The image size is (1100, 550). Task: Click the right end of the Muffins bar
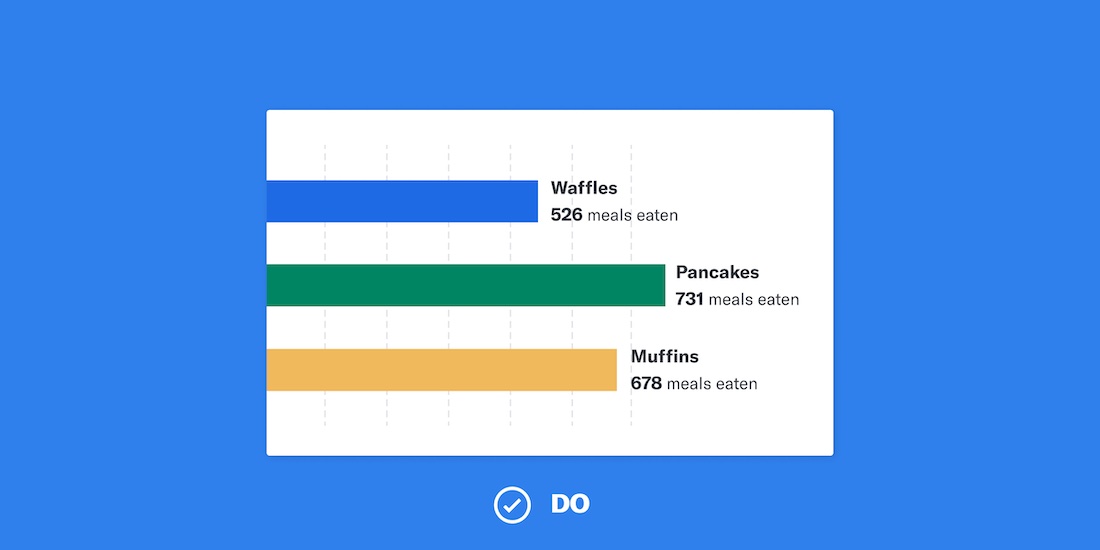click(612, 370)
